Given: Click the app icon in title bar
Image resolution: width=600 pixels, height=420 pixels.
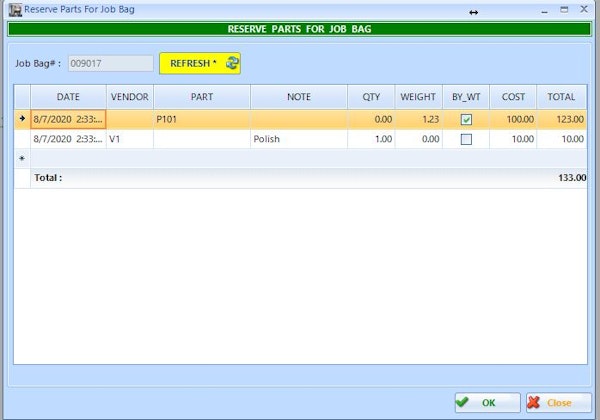Looking at the screenshot, I should (x=14, y=10).
